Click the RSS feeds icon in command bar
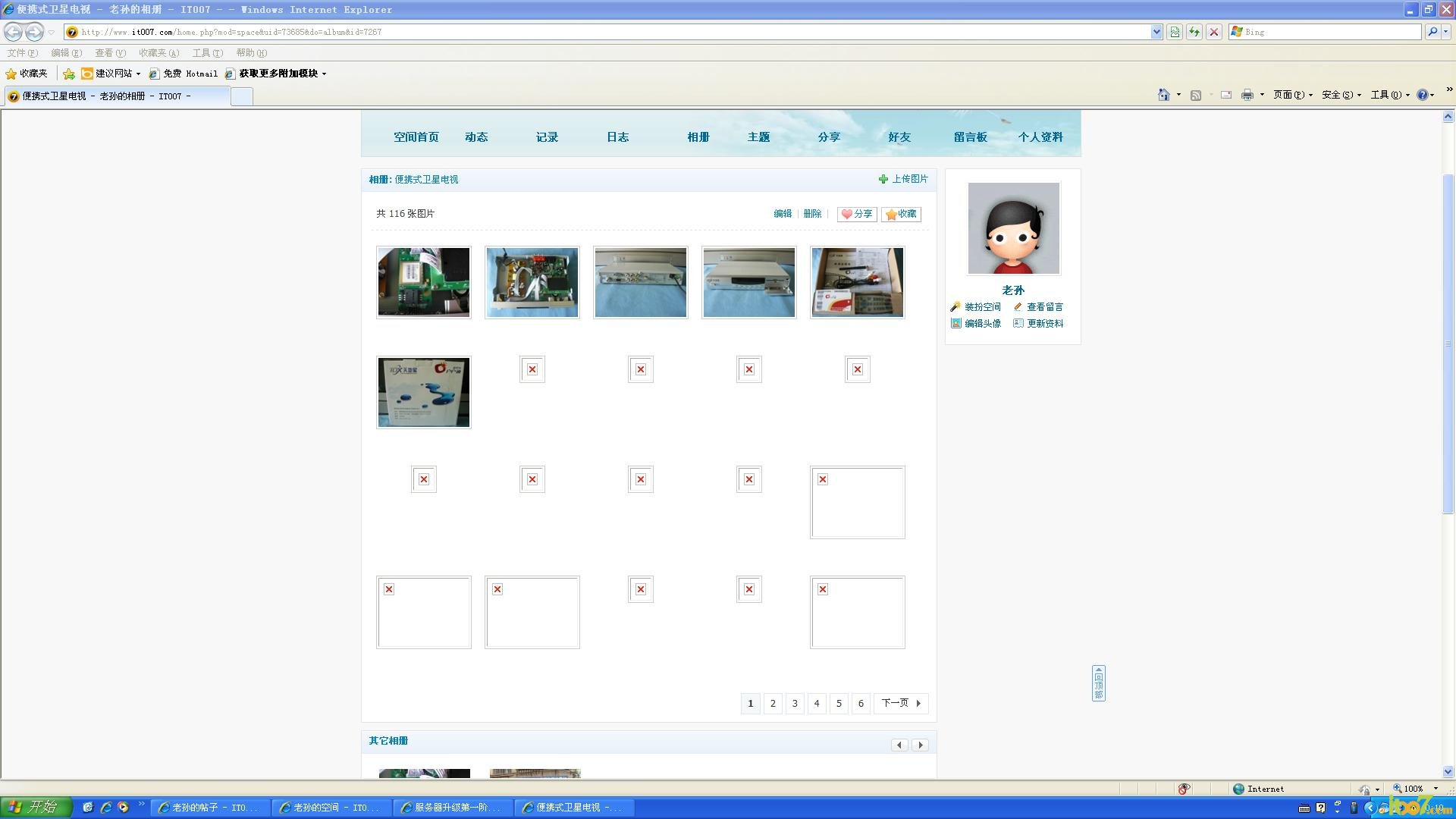 coord(1196,95)
